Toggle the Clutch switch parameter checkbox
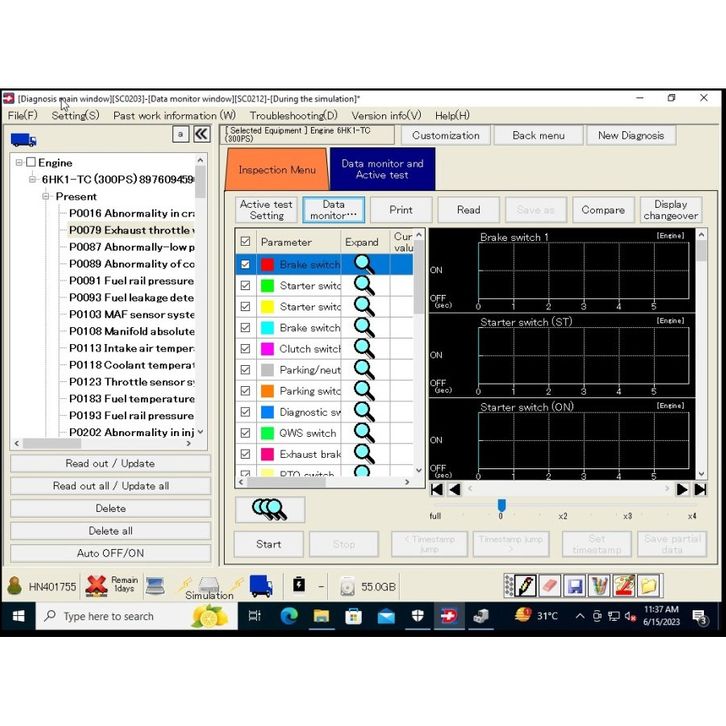 point(245,349)
